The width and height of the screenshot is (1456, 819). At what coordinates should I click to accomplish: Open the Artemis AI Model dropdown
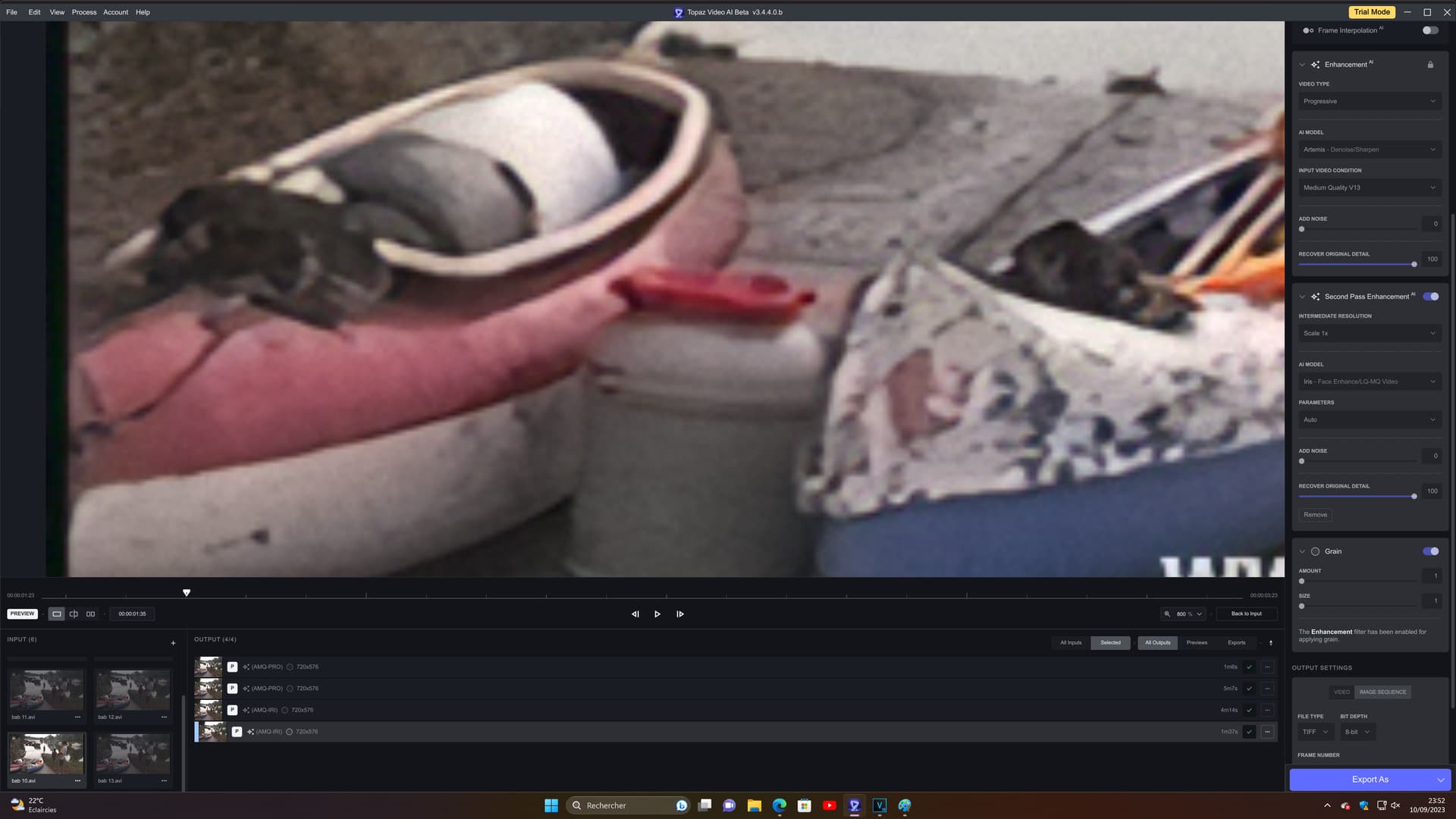(1369, 149)
